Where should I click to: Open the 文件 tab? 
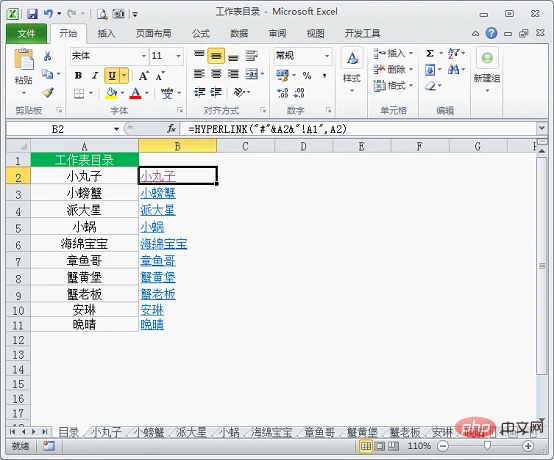[26, 34]
